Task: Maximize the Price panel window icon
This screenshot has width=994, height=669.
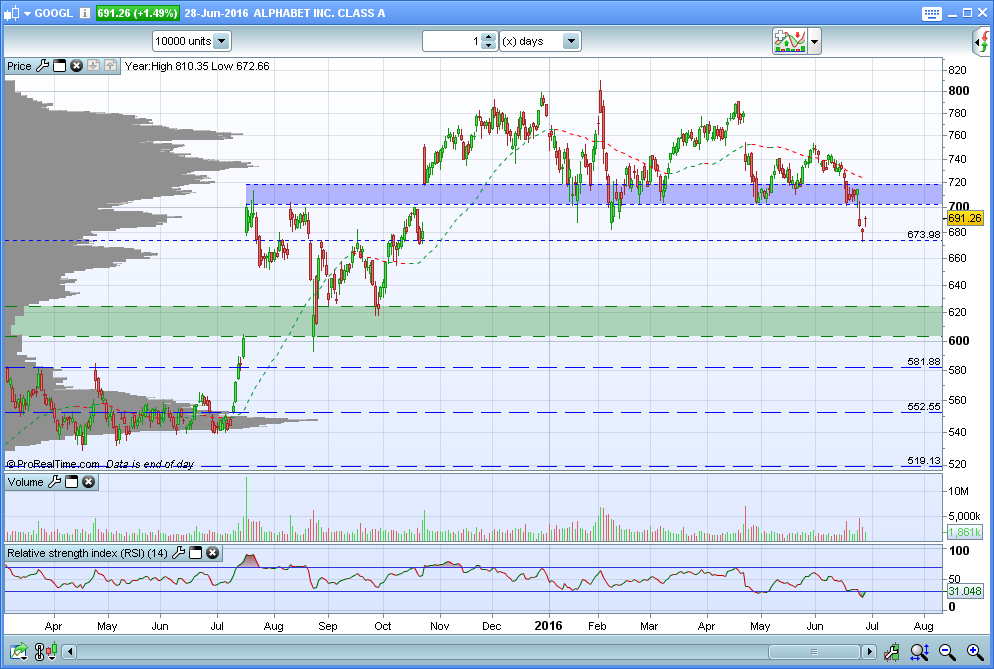Action: tap(59, 66)
